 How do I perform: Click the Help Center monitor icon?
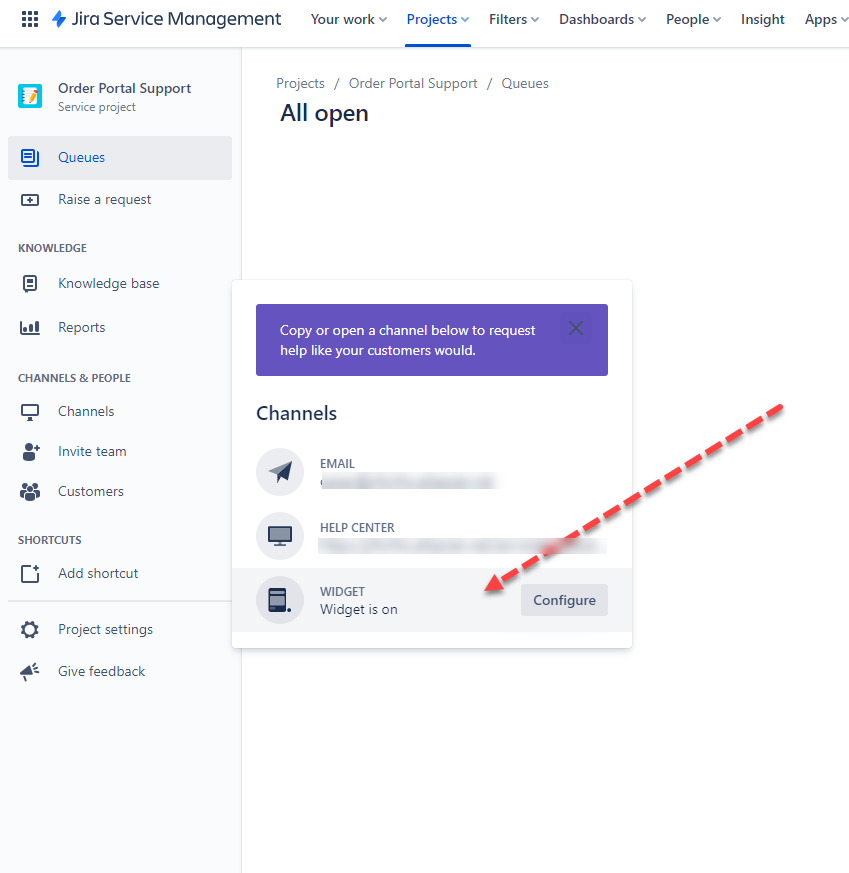(280, 536)
